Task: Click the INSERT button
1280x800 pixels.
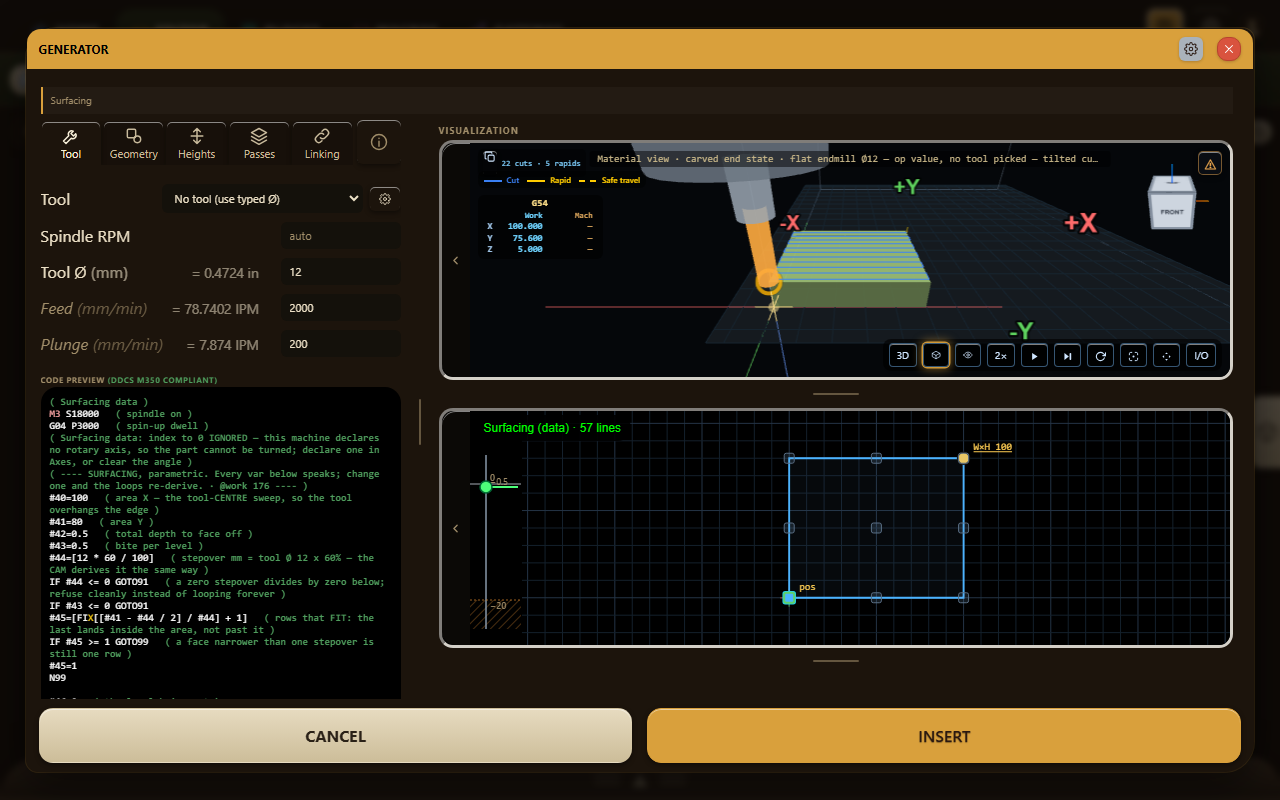Action: click(944, 736)
